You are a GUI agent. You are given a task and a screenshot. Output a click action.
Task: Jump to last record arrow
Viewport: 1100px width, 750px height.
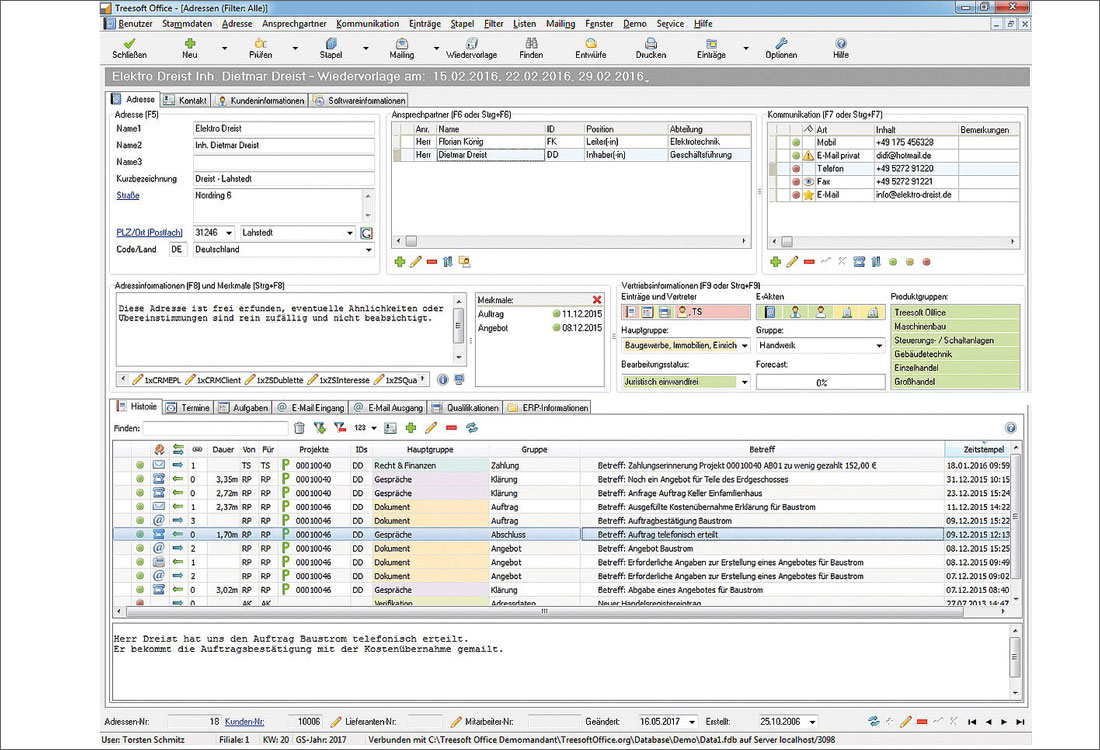click(1021, 721)
